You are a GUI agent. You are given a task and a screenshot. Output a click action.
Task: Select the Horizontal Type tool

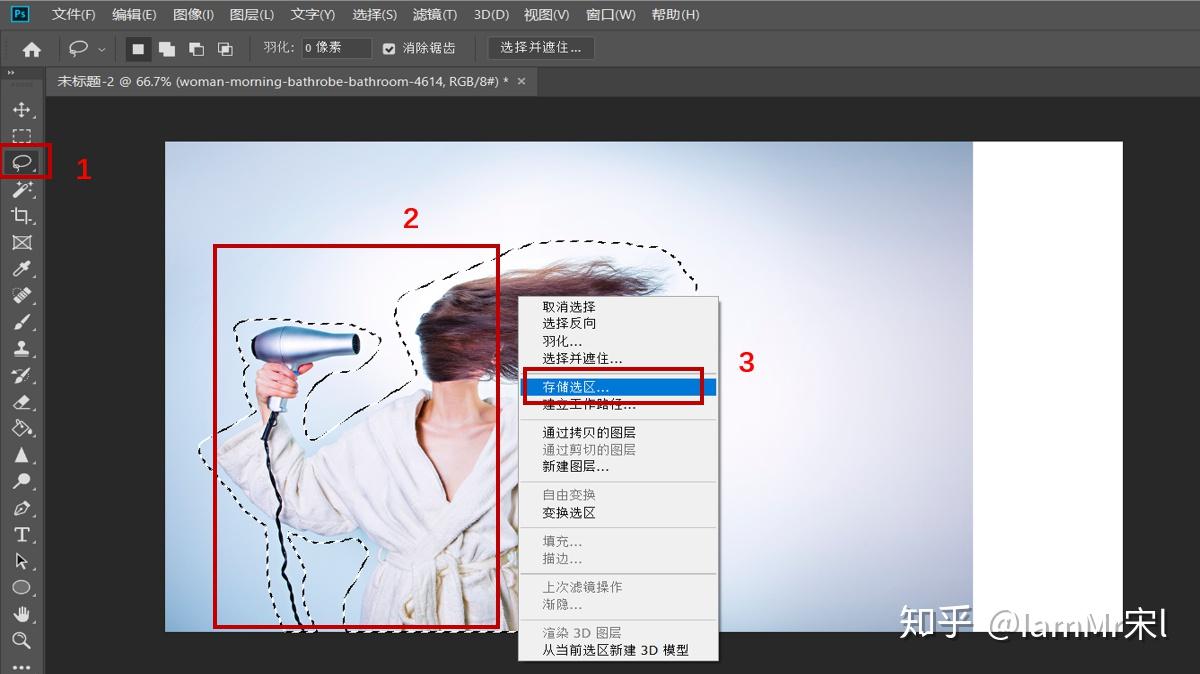22,535
